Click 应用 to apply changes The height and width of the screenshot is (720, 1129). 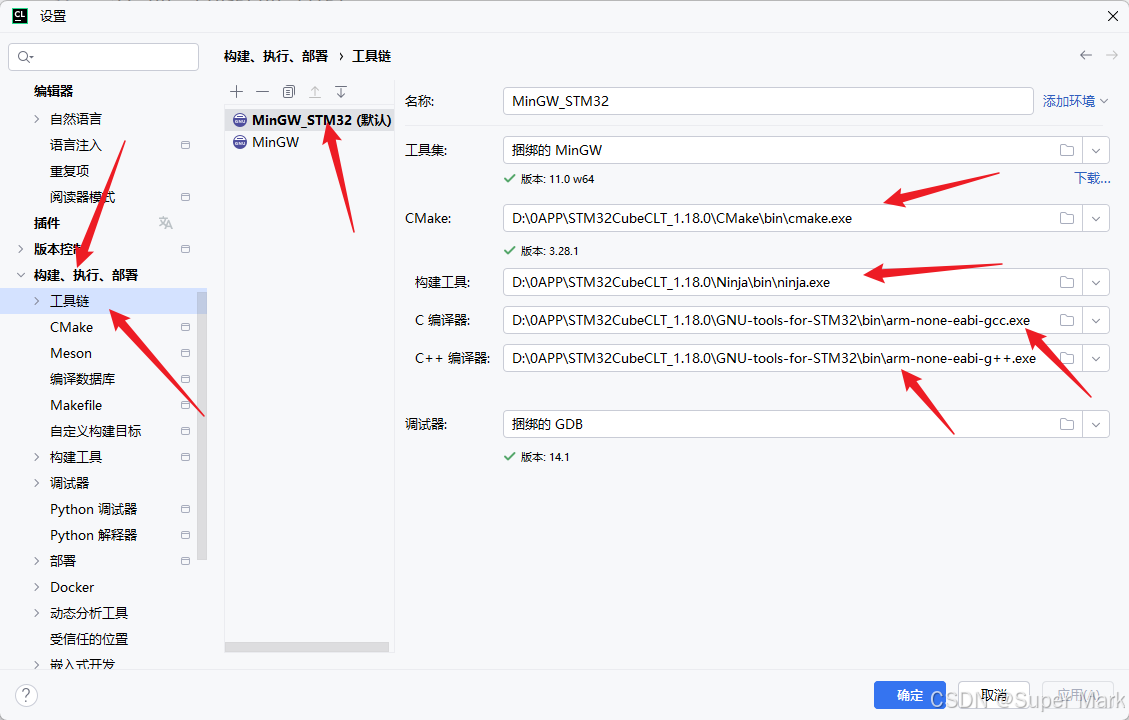coord(1078,695)
